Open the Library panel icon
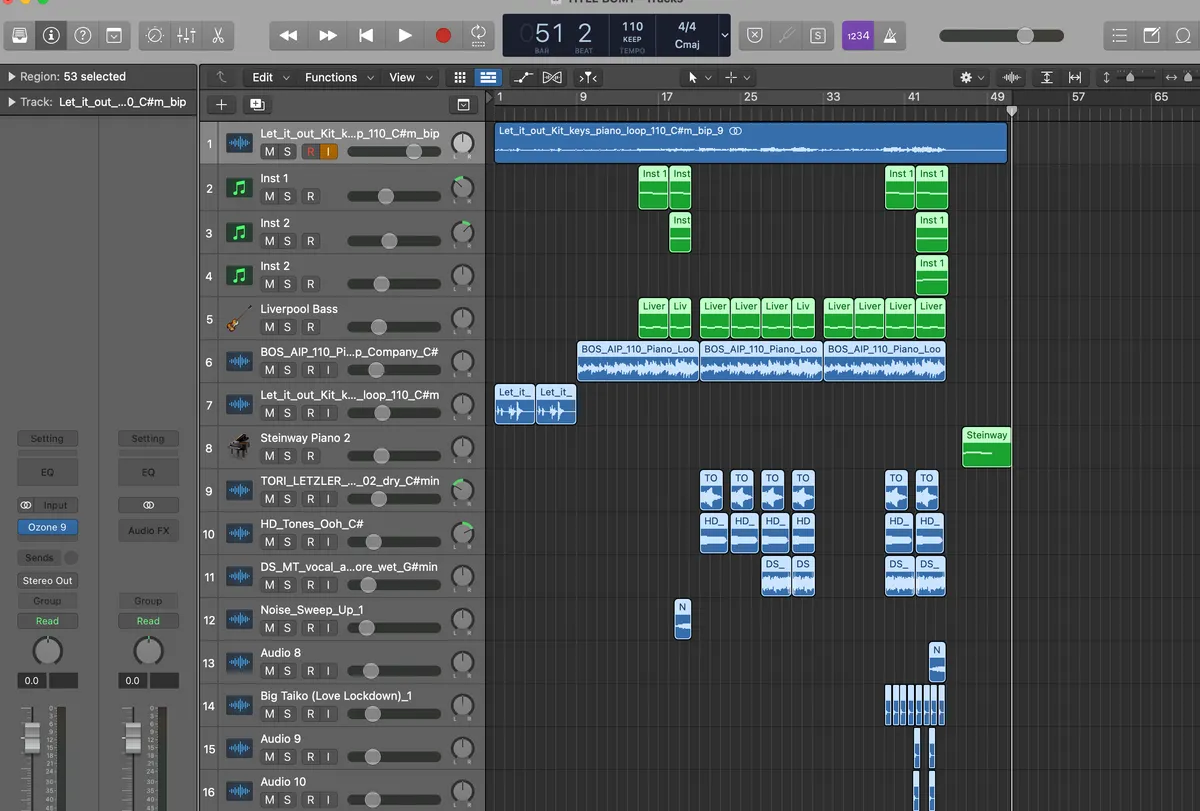The height and width of the screenshot is (811, 1200). click(19, 36)
